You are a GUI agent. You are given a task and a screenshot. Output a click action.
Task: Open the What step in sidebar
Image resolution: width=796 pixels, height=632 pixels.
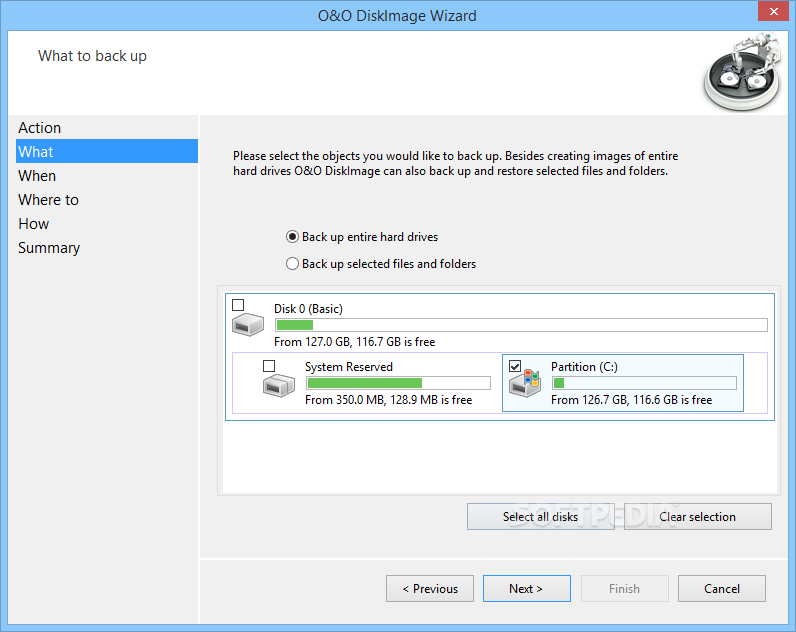pyautogui.click(x=107, y=151)
